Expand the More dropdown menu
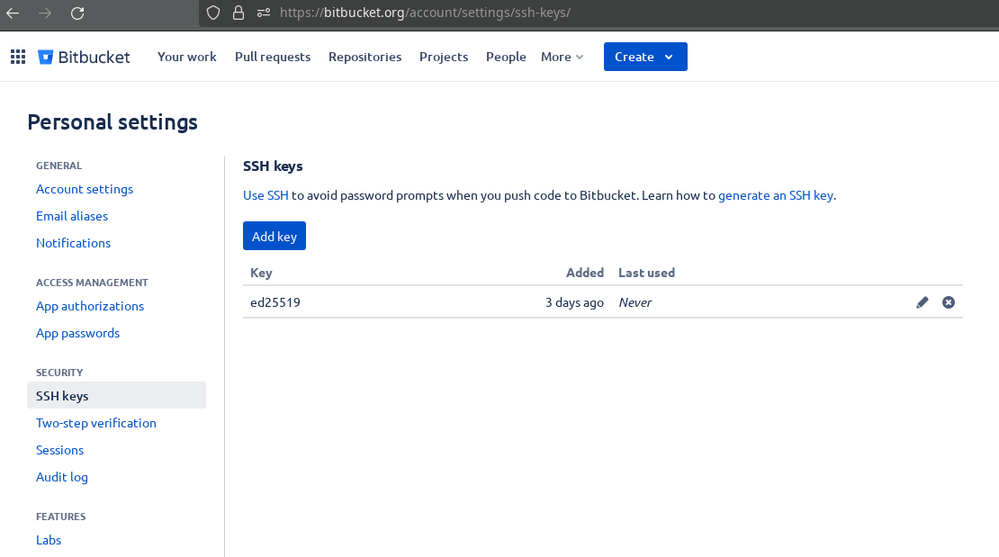Viewport: 999px width, 557px height. tap(562, 57)
